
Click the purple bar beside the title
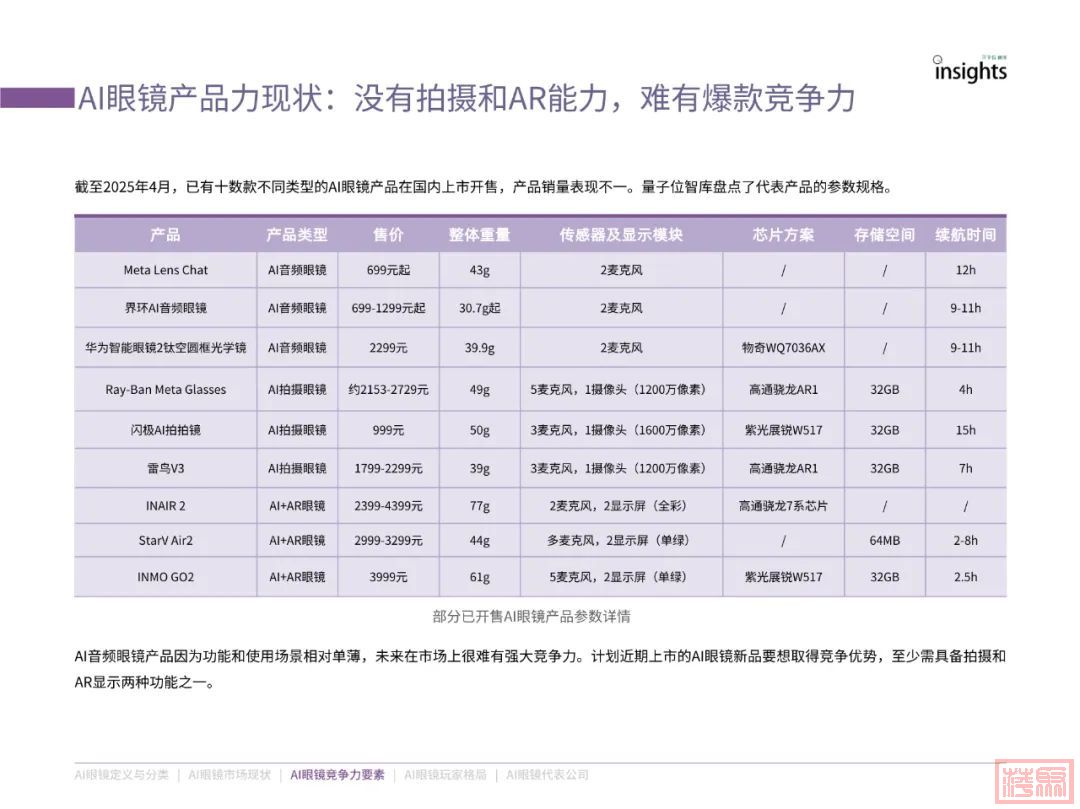tap(37, 98)
